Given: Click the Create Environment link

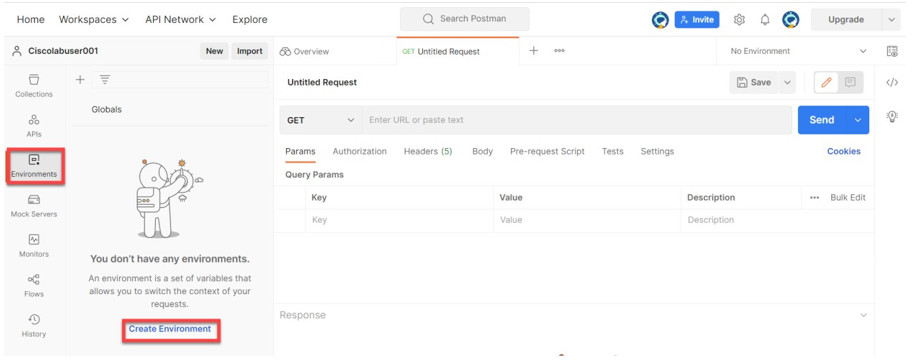Looking at the screenshot, I should pyautogui.click(x=170, y=329).
